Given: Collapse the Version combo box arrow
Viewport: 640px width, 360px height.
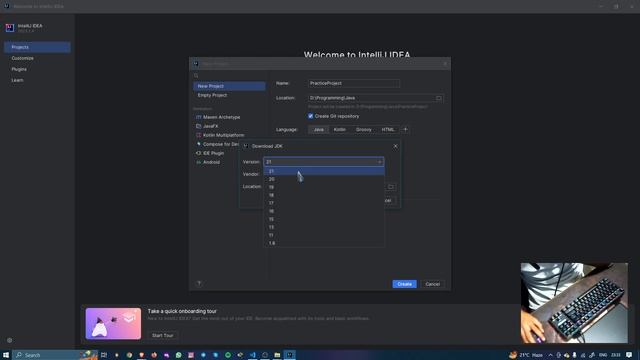Looking at the screenshot, I should coord(379,162).
